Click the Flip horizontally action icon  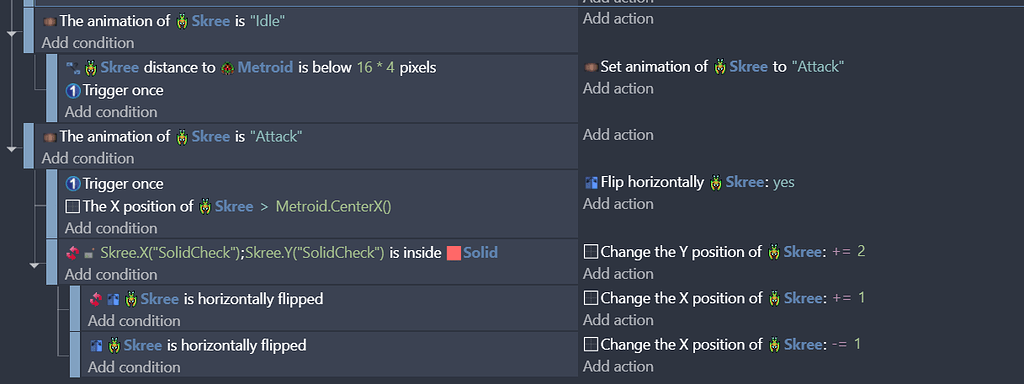tap(592, 183)
